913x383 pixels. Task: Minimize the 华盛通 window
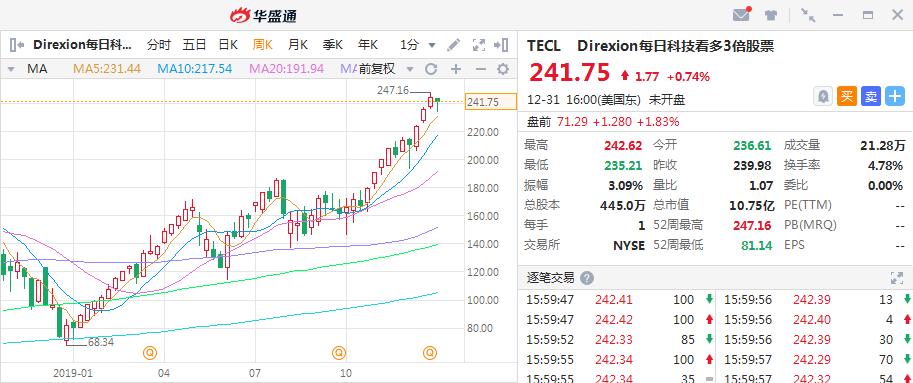(838, 15)
